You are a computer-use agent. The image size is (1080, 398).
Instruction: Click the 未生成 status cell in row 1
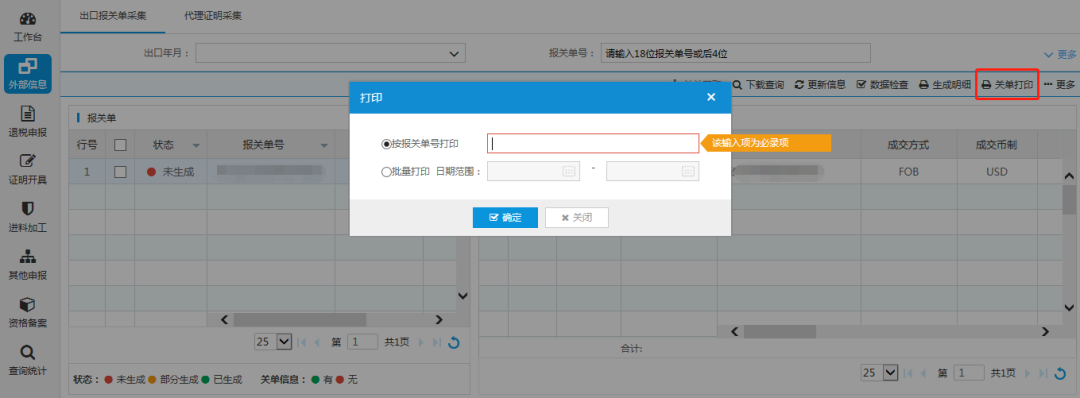tap(171, 172)
